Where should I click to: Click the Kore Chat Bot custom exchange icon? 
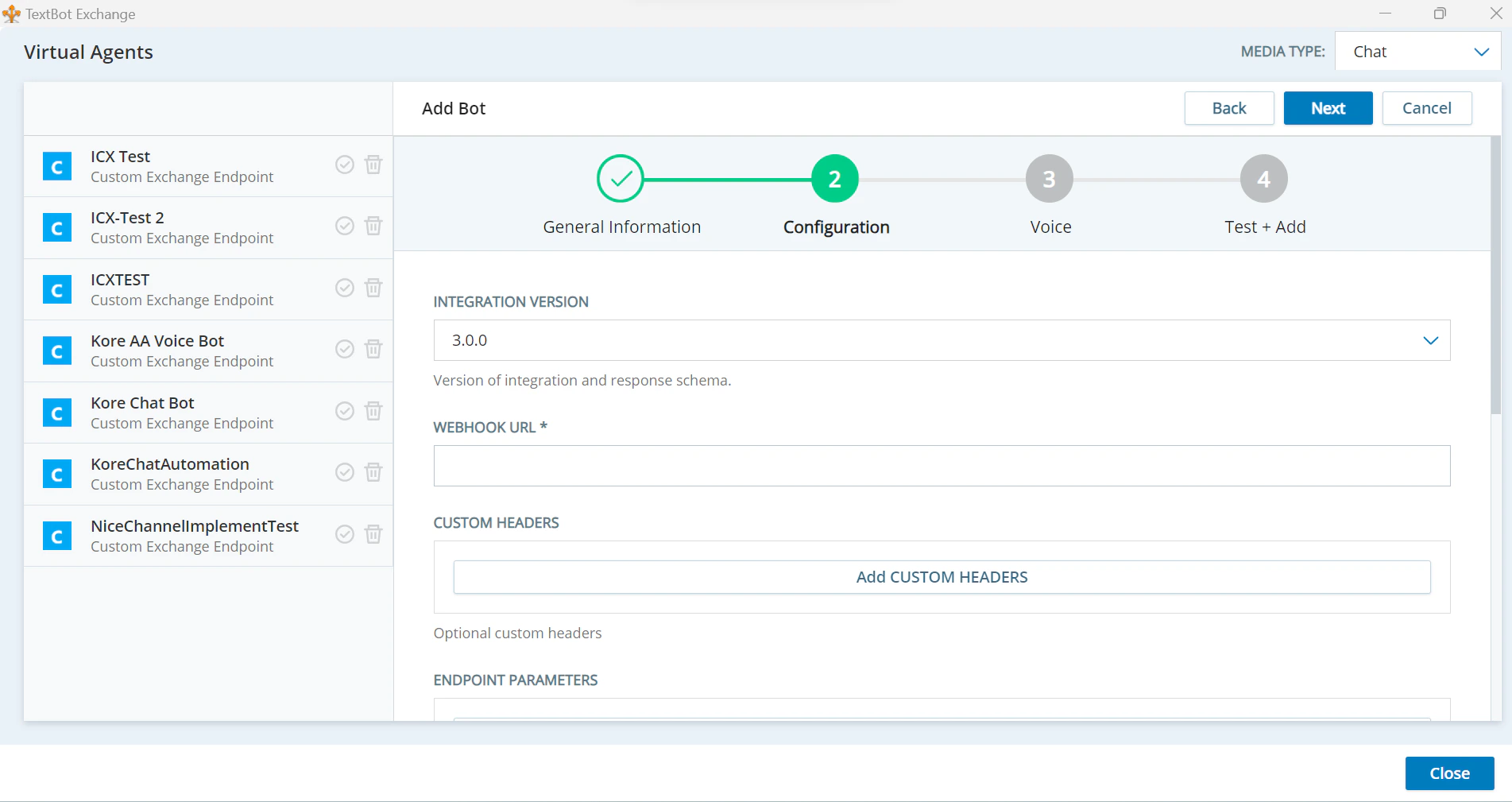[x=56, y=413]
